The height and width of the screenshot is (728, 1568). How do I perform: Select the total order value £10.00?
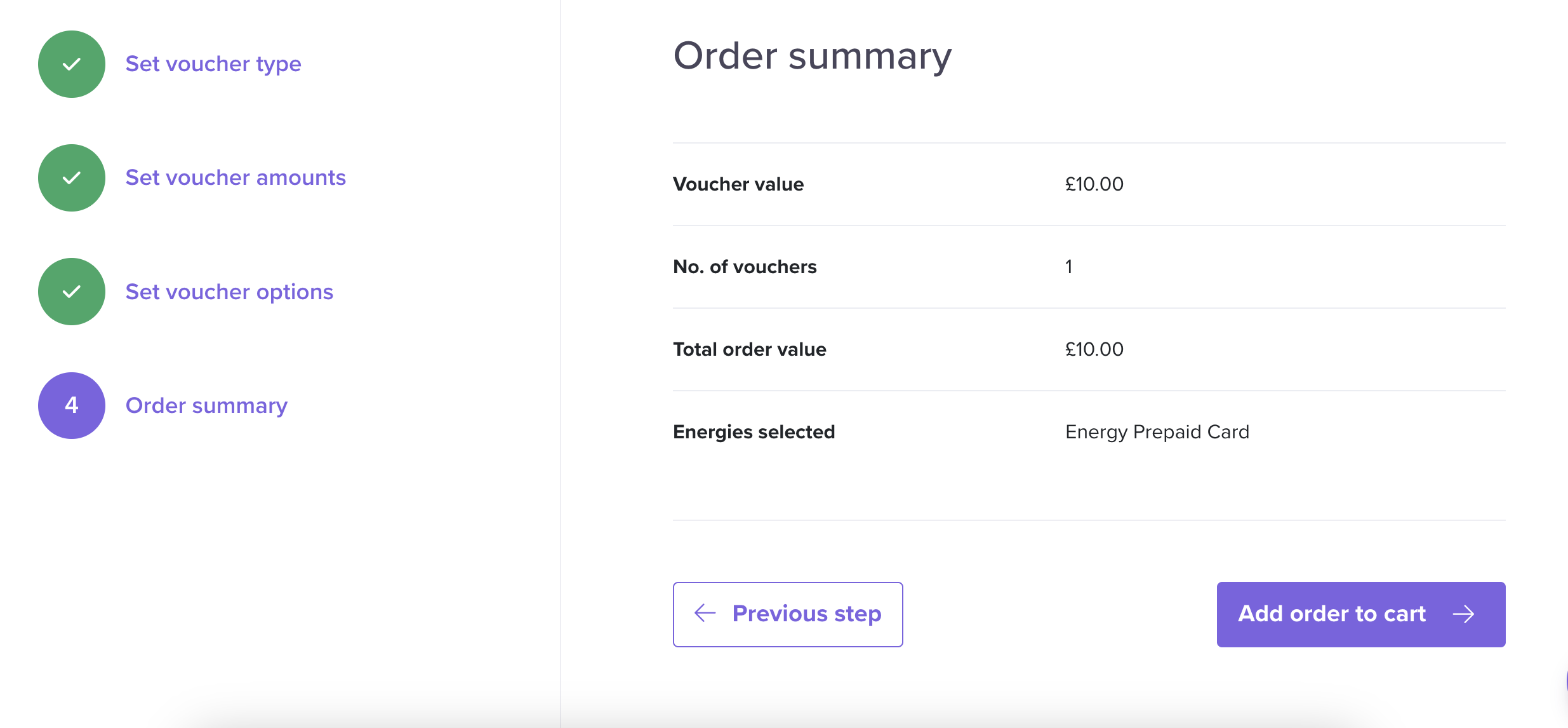pyautogui.click(x=1094, y=349)
